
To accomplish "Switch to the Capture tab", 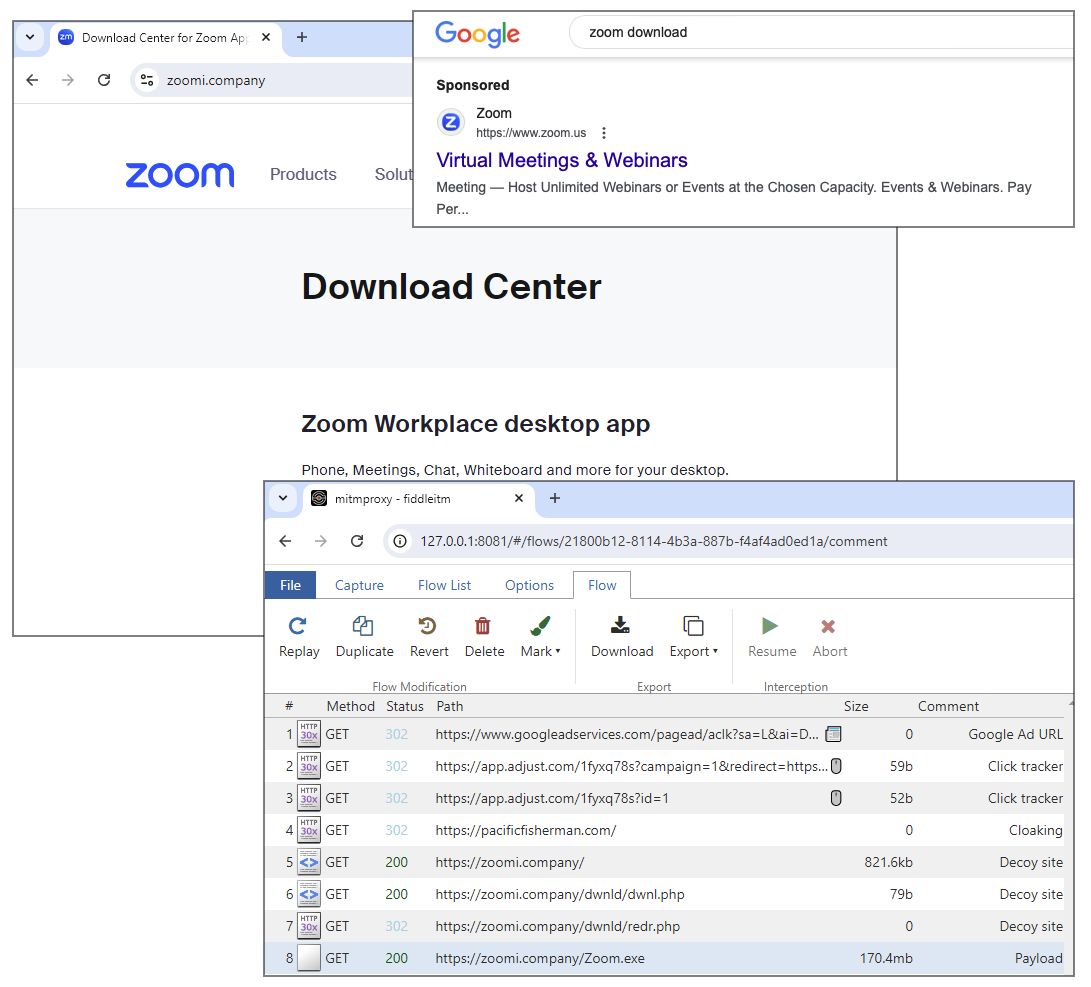I will point(359,585).
